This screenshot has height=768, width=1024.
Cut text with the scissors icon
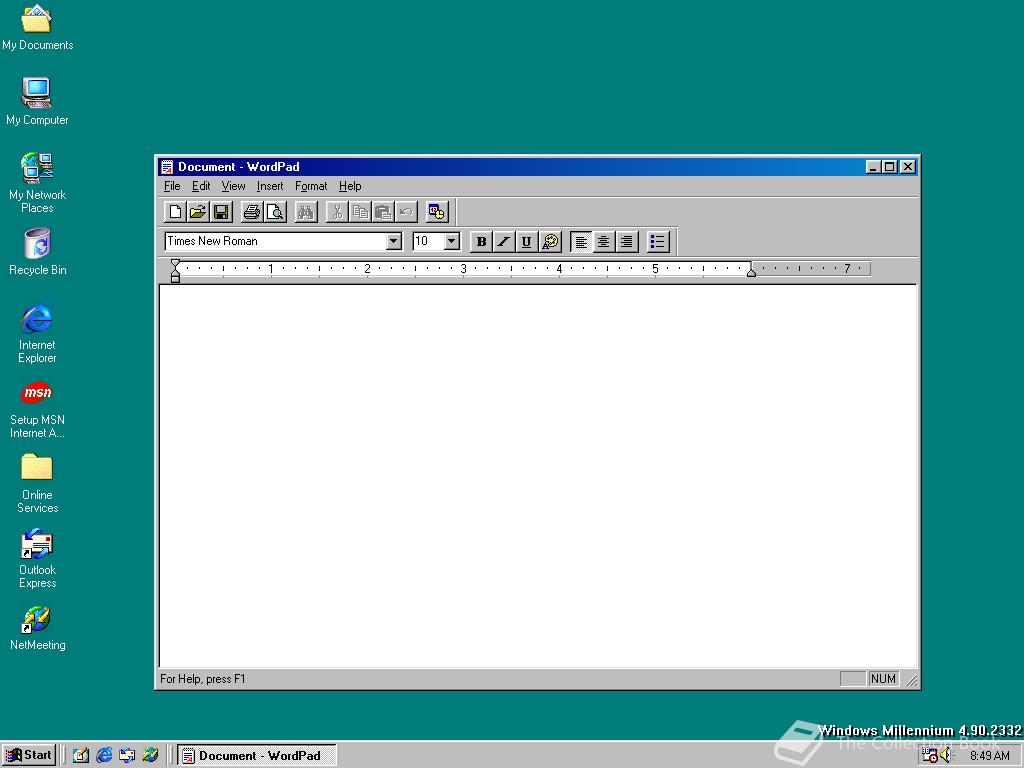click(x=336, y=211)
